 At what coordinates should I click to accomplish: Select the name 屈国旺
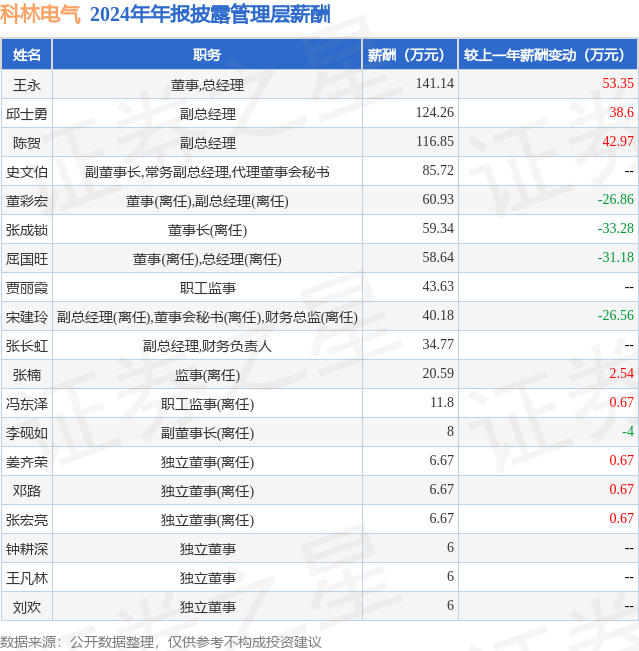point(27,259)
